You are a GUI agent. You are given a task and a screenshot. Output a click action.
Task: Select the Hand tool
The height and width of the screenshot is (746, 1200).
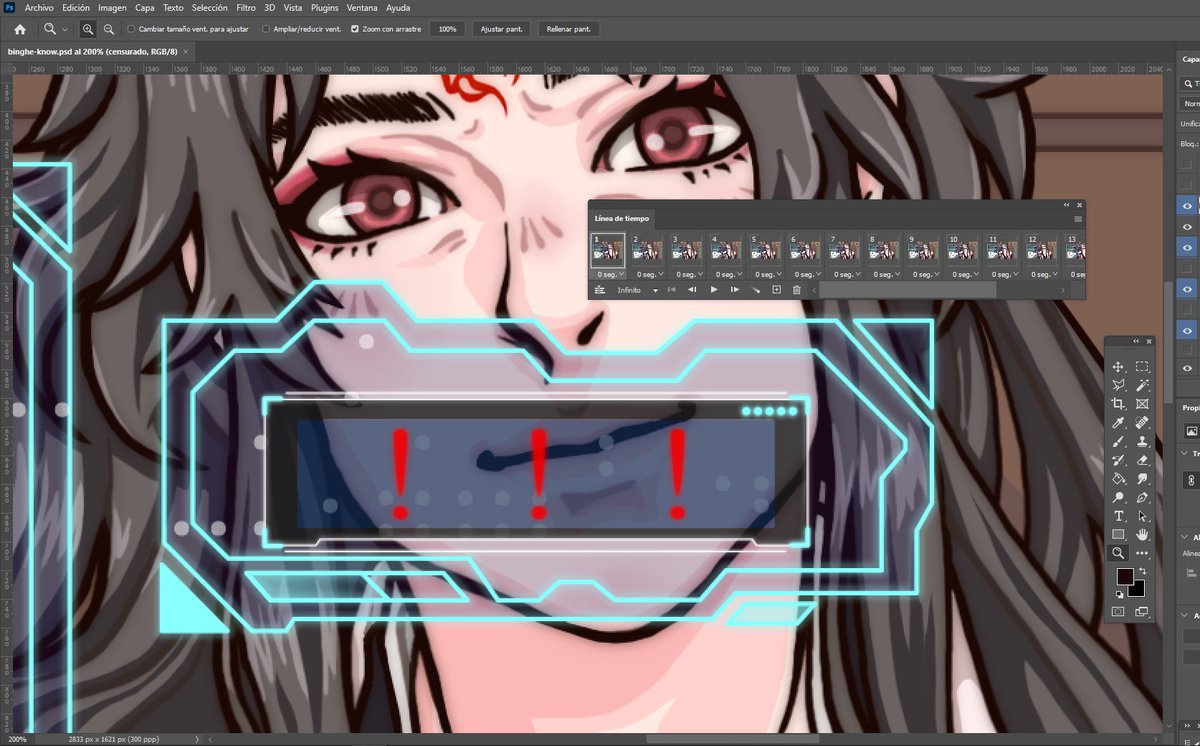[1143, 534]
